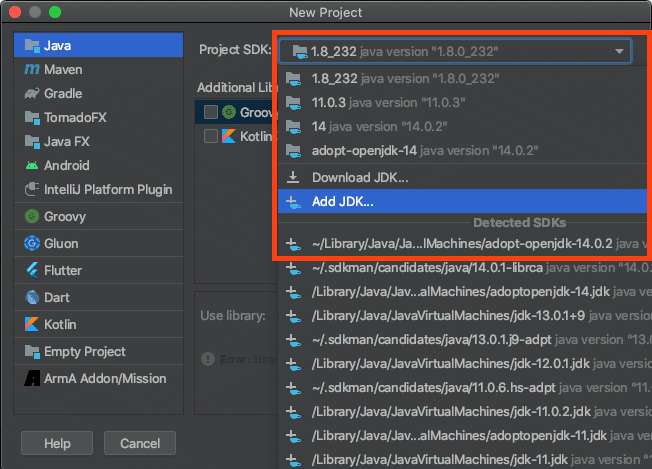This screenshot has width=652, height=469.
Task: Enable the Groovy library checkbox
Action: click(211, 112)
